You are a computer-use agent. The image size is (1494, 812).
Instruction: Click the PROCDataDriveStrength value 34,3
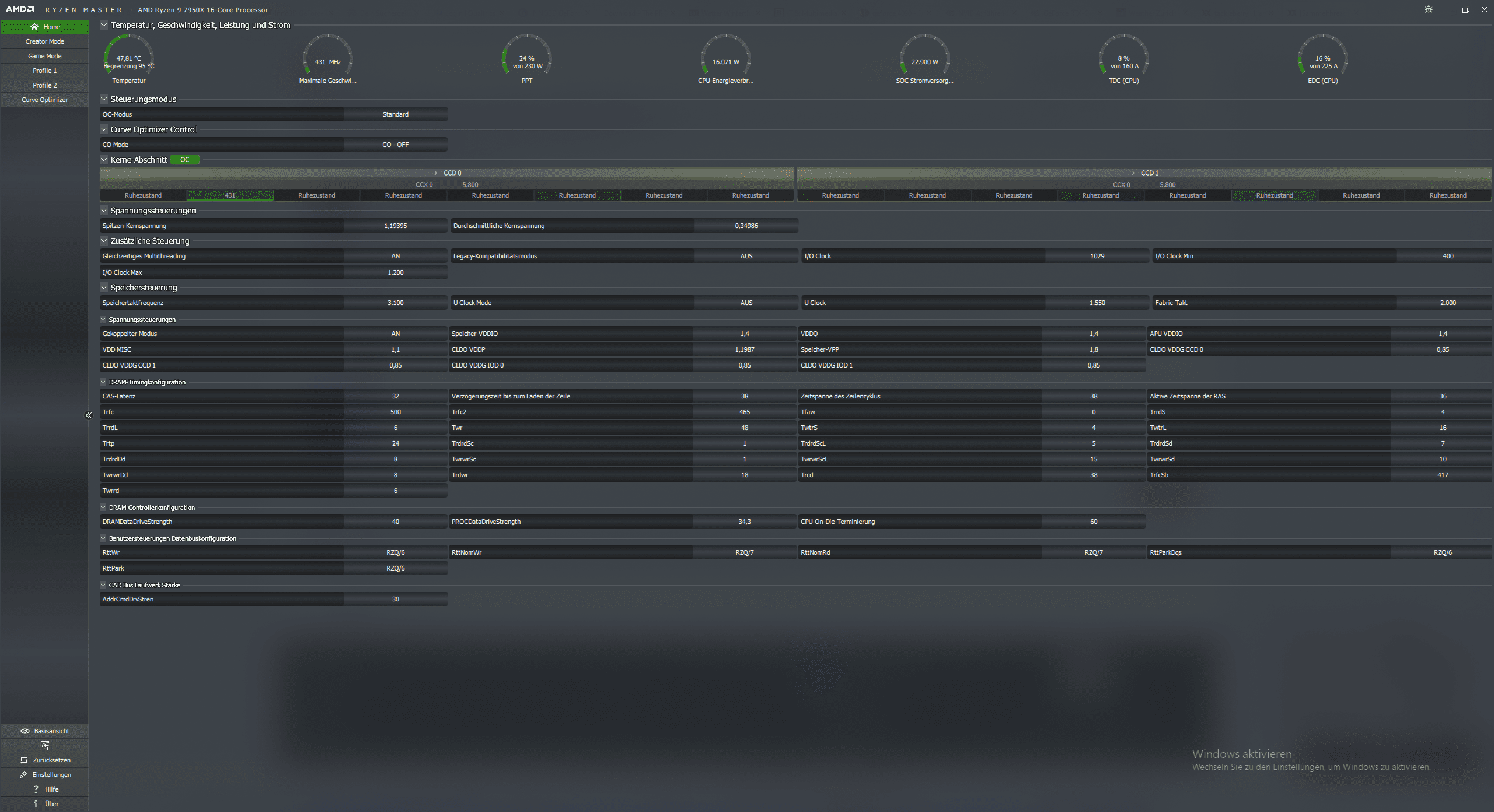click(x=745, y=521)
